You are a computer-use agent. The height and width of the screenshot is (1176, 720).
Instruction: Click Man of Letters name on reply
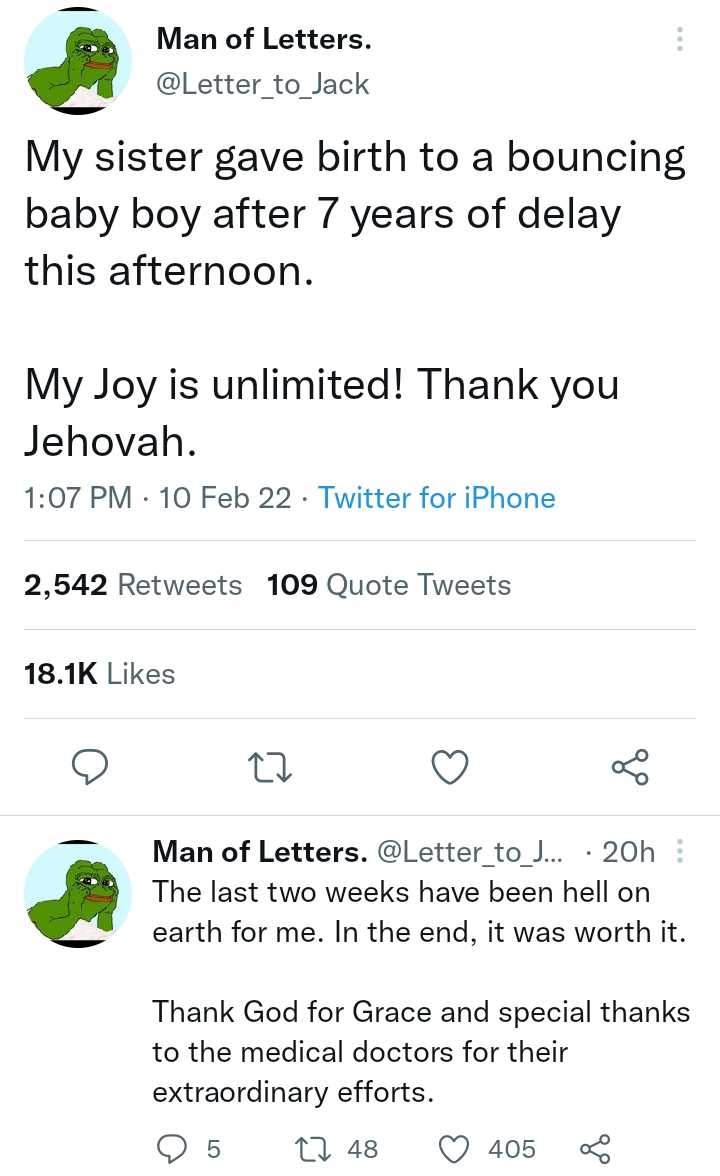pyautogui.click(x=259, y=852)
